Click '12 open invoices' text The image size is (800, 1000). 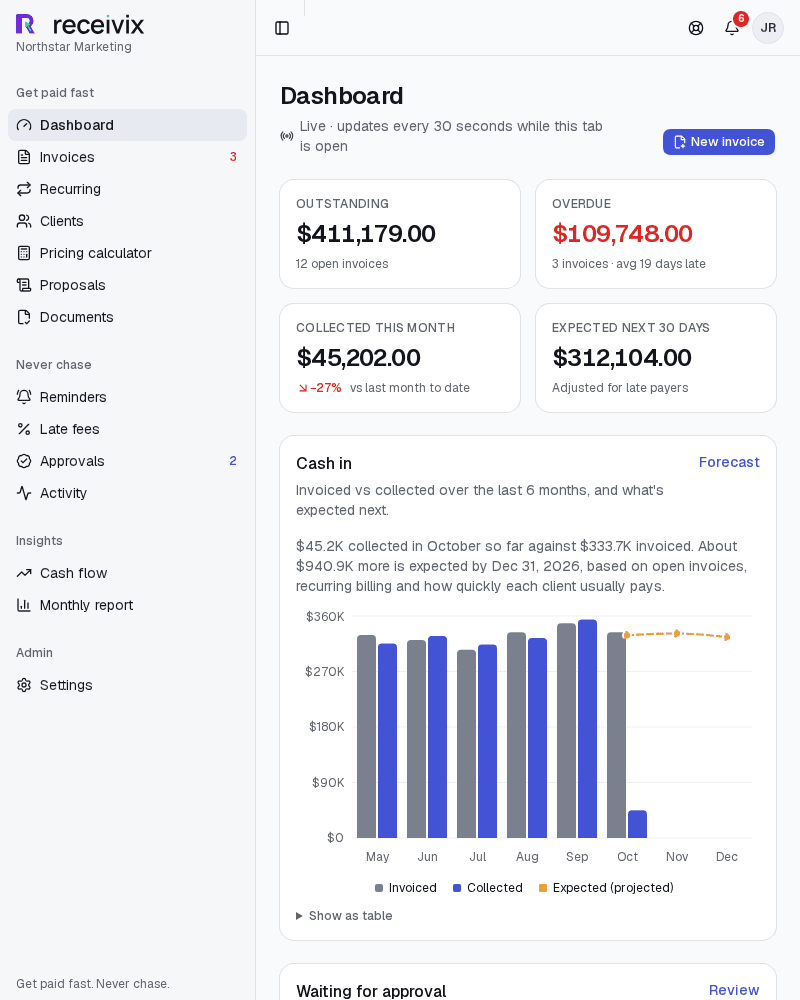[342, 264]
